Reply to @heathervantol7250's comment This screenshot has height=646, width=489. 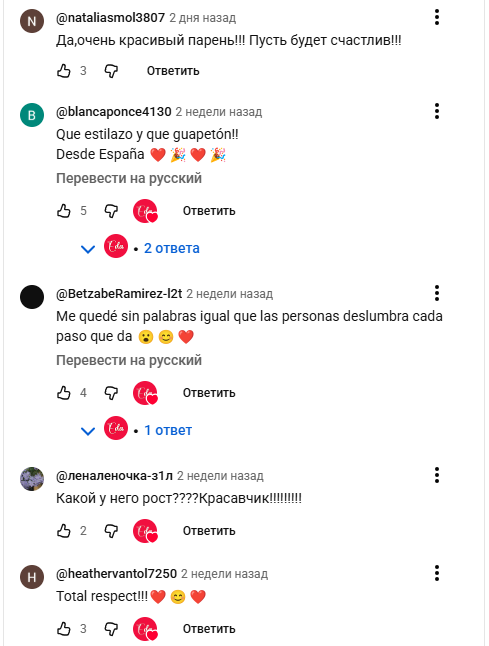[x=209, y=629]
